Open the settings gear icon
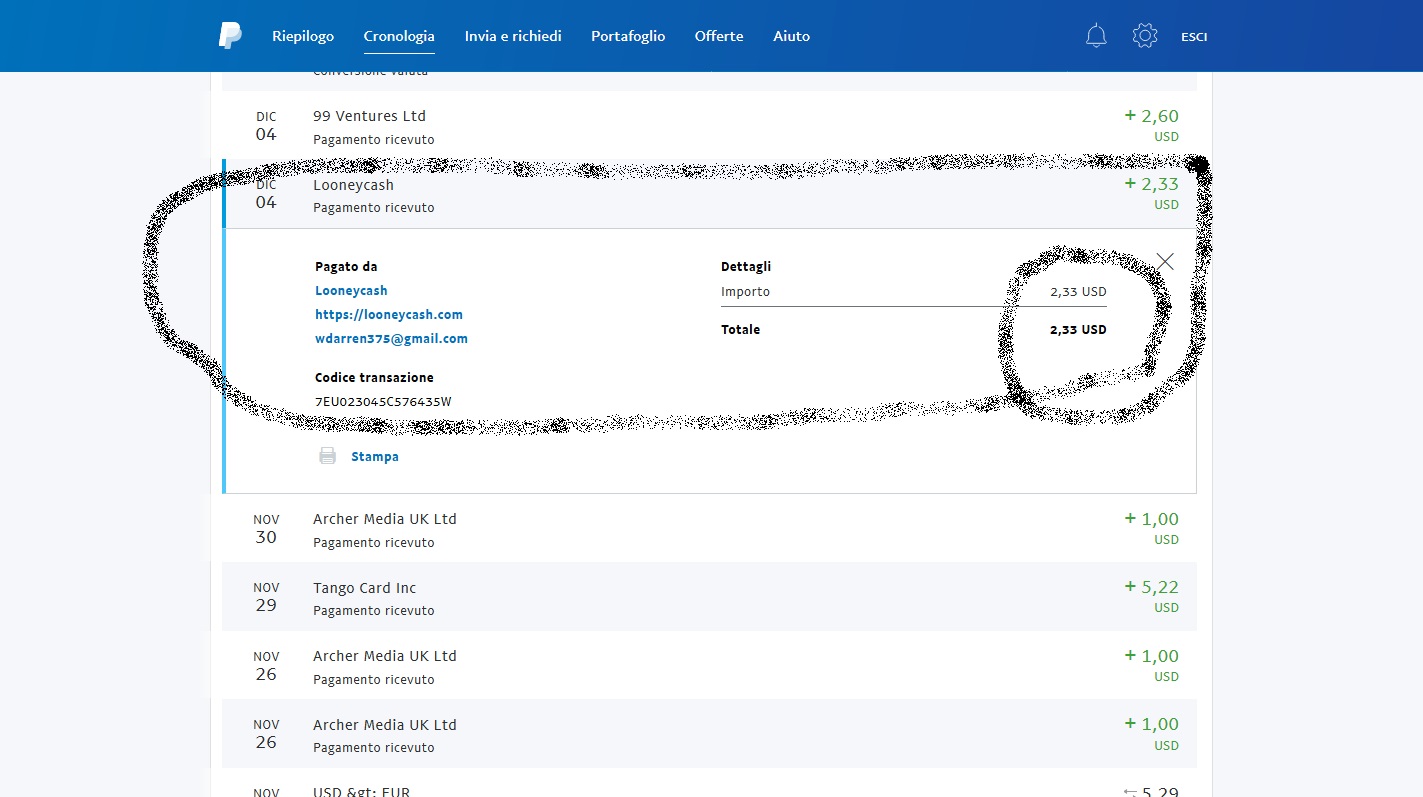This screenshot has width=1423, height=797. point(1145,36)
